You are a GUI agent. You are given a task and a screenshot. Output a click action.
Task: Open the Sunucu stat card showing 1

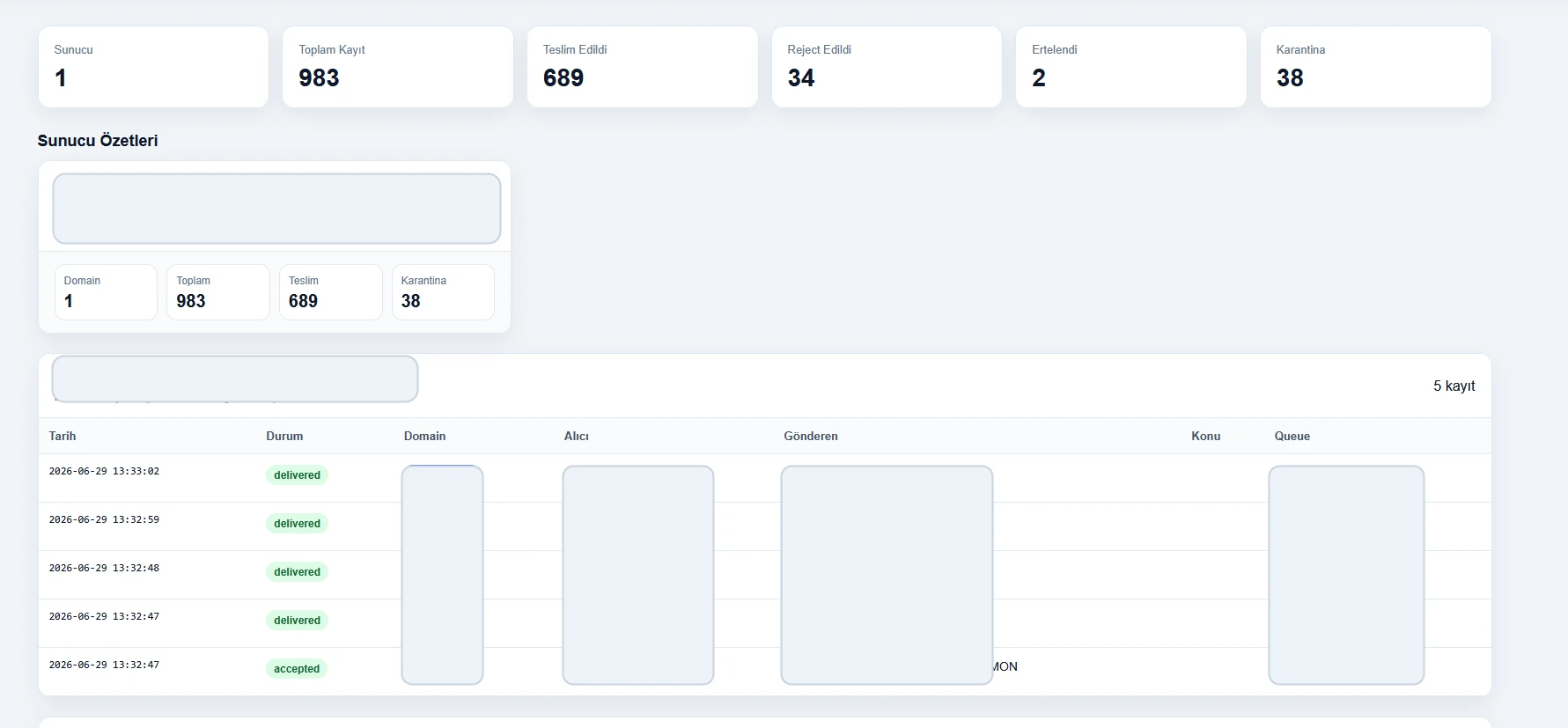(153, 67)
